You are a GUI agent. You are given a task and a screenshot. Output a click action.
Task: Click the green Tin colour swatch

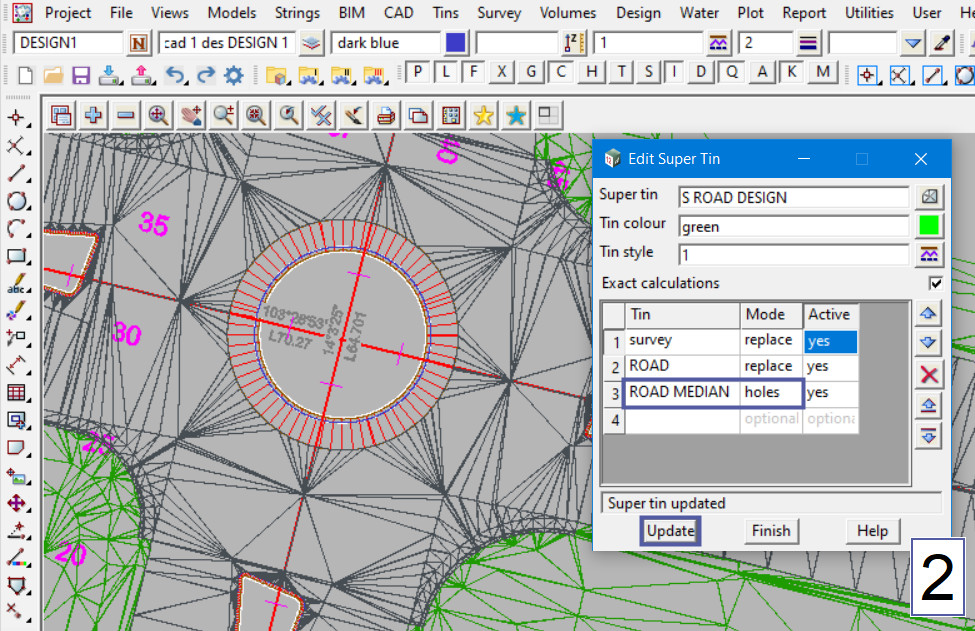tap(929, 226)
